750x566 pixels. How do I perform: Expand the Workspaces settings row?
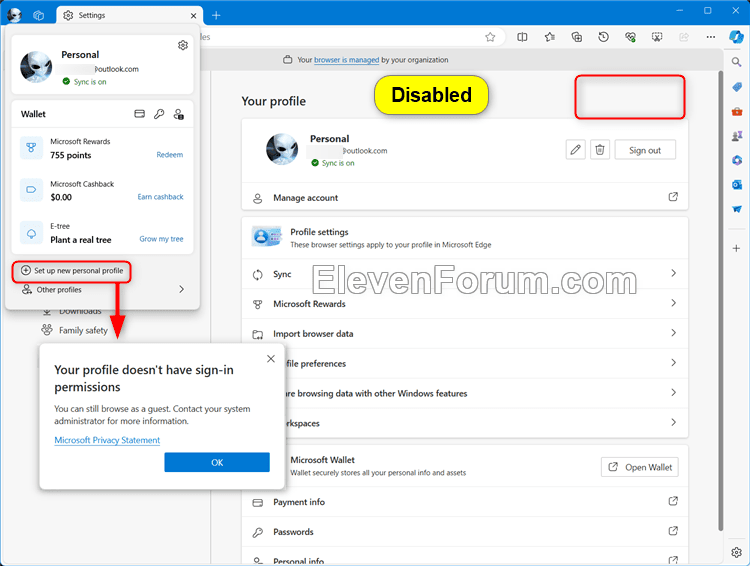(487, 423)
